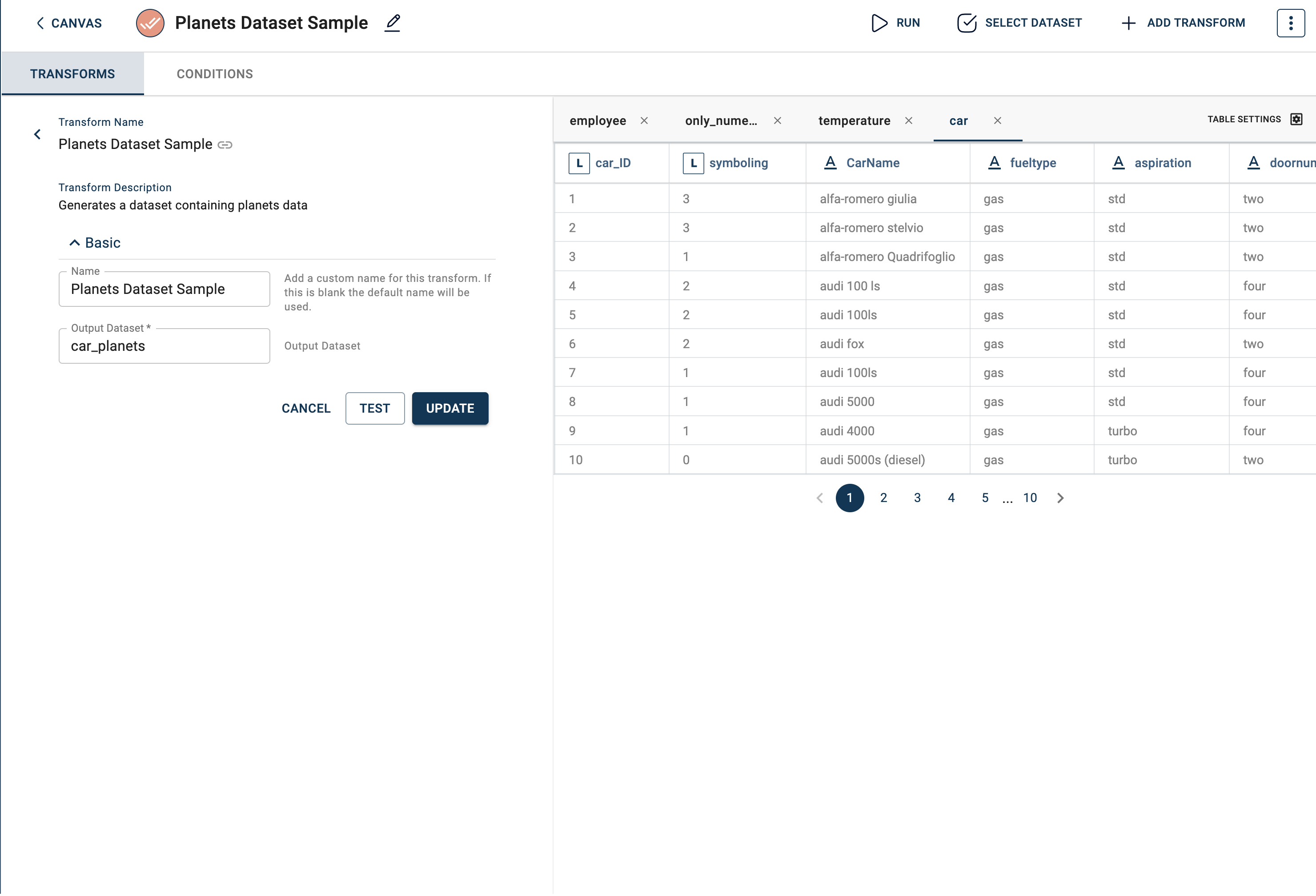
Task: Select the TRANSFORMS tab
Action: 72,73
